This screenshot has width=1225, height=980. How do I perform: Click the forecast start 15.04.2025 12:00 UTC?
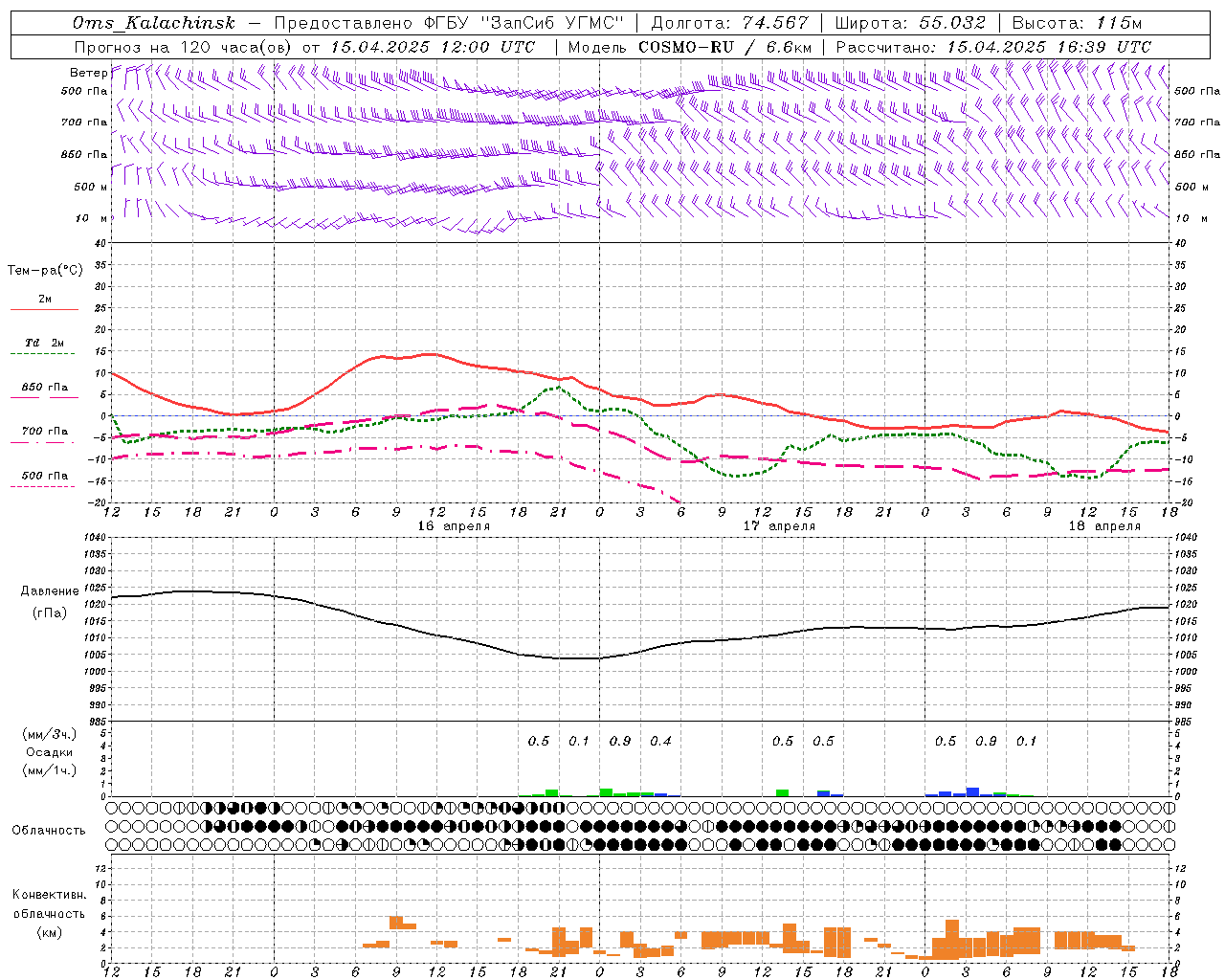(433, 47)
